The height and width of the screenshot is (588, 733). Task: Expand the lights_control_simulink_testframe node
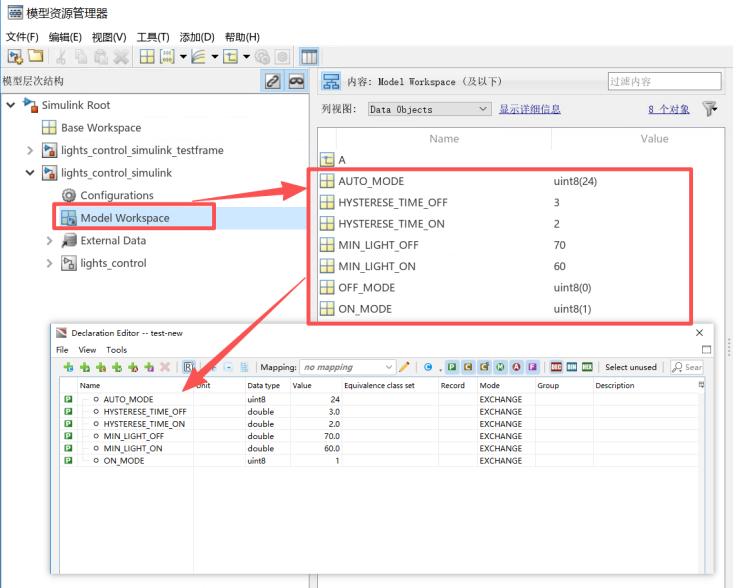coord(30,150)
